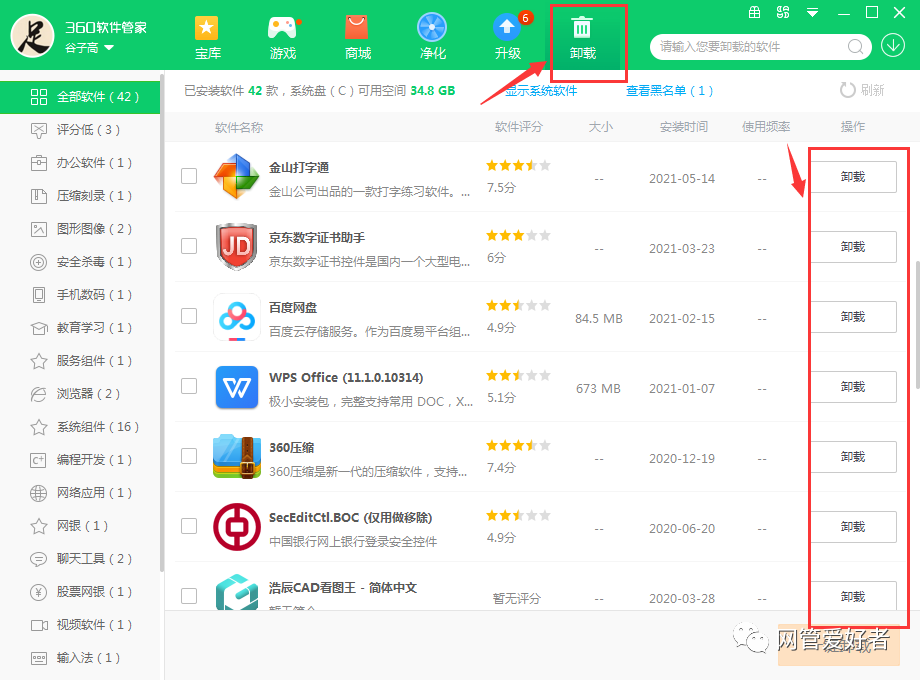920x680 pixels.
Task: Open the download manager arrow icon
Action: point(893,46)
